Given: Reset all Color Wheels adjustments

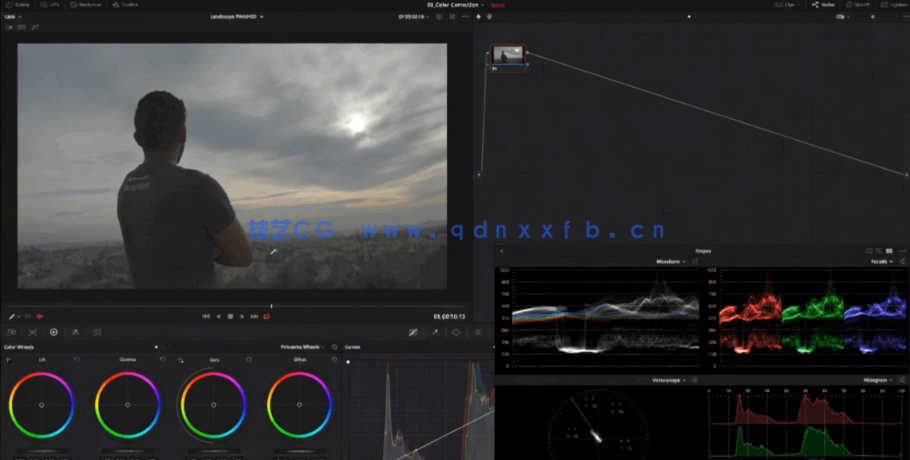Looking at the screenshot, I should (x=334, y=347).
